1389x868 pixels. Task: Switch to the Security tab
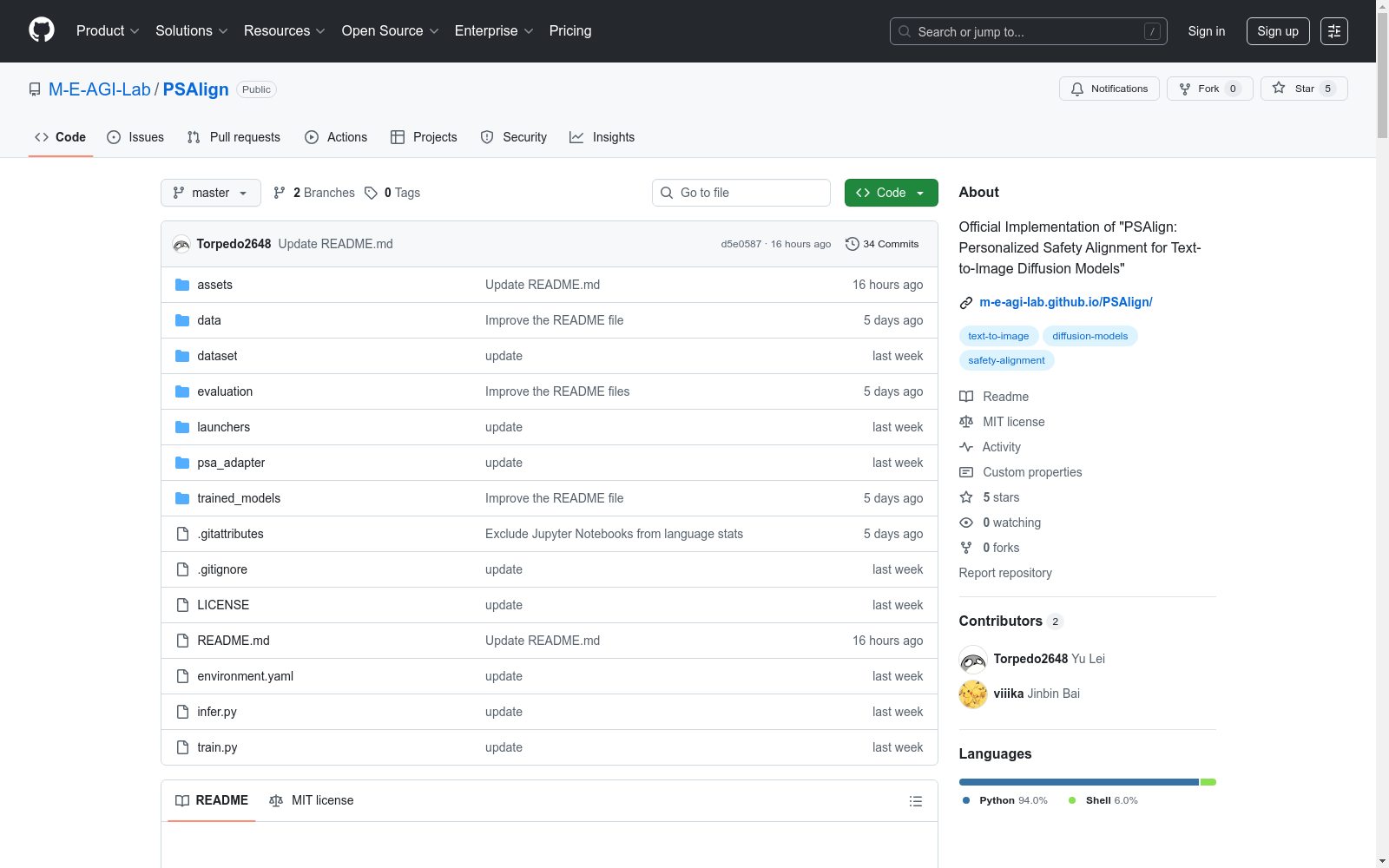pyautogui.click(x=514, y=137)
